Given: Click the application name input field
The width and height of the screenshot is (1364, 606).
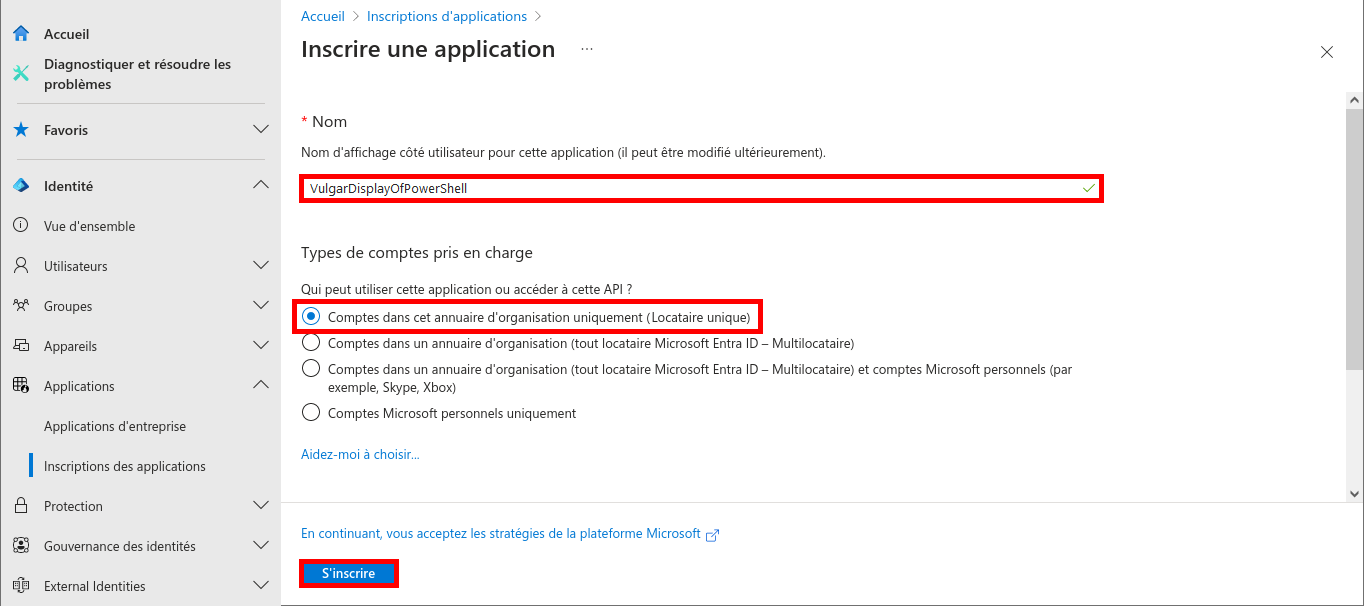Looking at the screenshot, I should [700, 188].
